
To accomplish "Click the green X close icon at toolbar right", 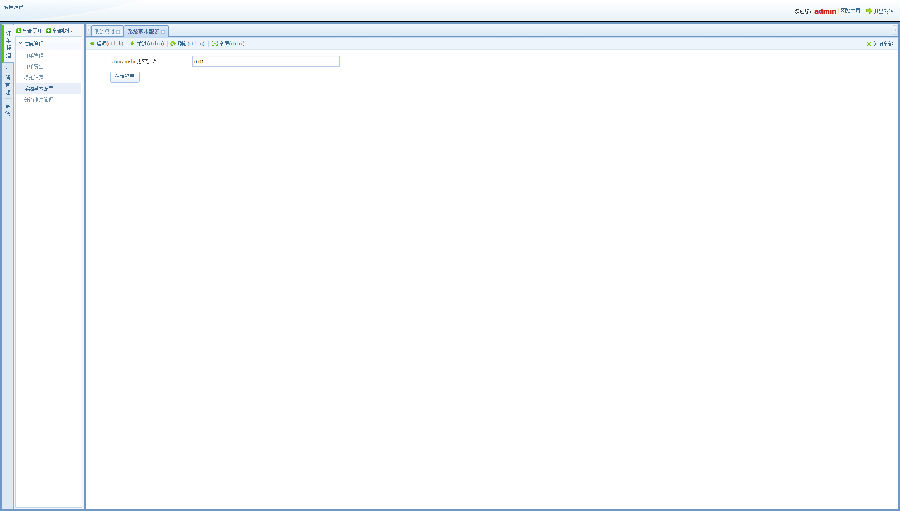I will click(x=869, y=44).
